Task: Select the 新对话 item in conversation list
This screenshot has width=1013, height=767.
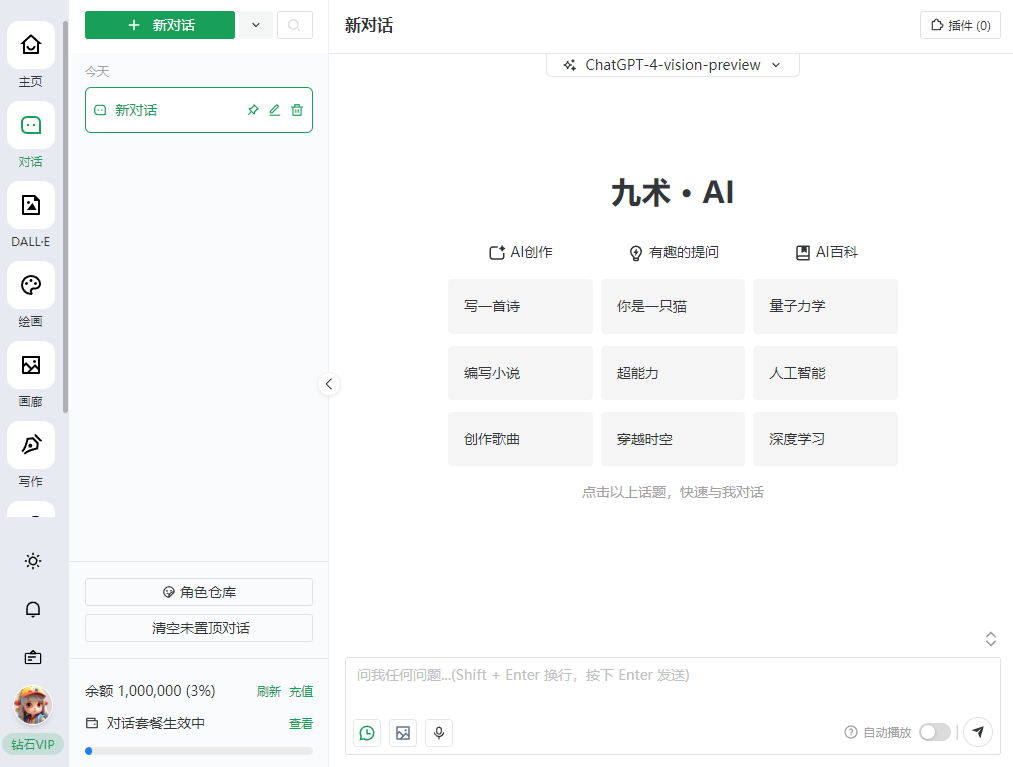Action: click(199, 110)
